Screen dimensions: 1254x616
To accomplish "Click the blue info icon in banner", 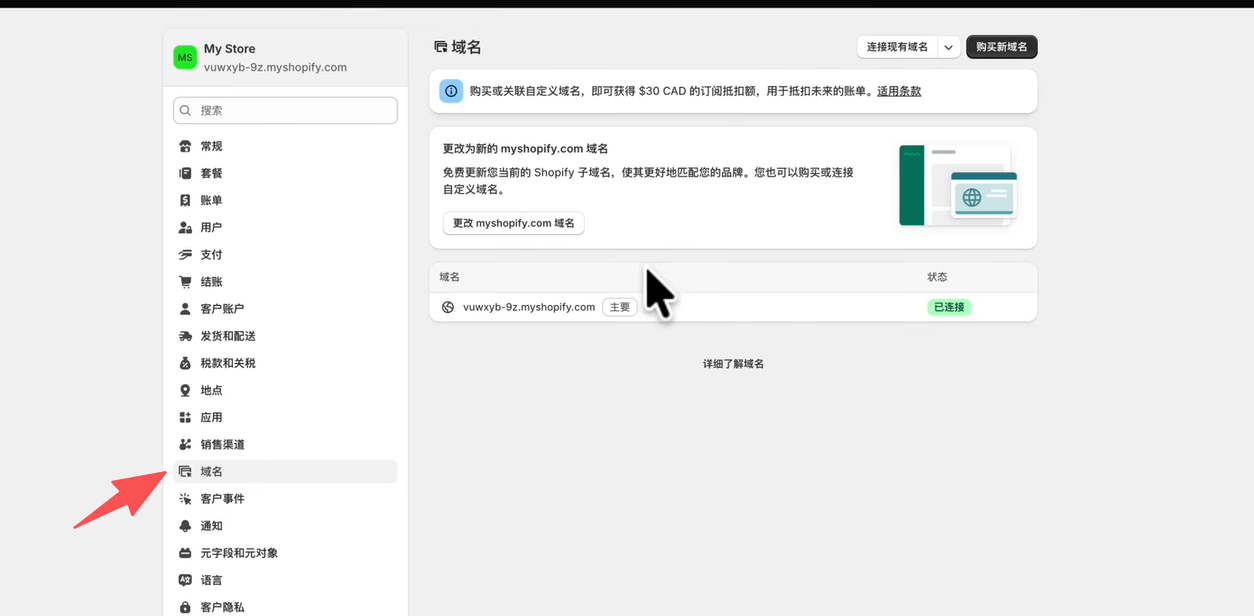I will (451, 91).
